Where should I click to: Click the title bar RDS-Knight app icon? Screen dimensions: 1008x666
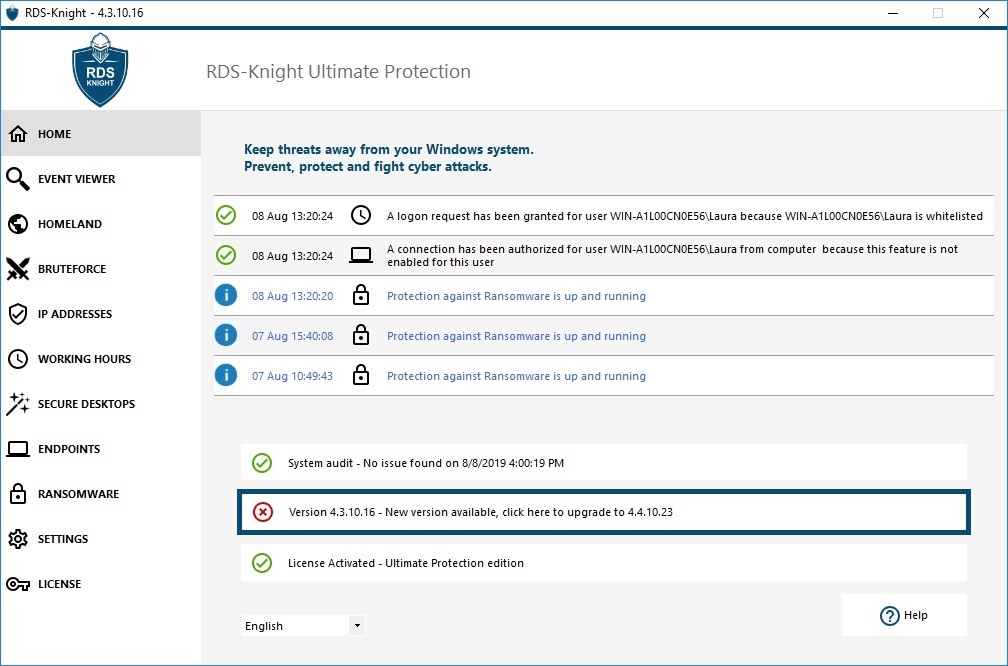(12, 13)
